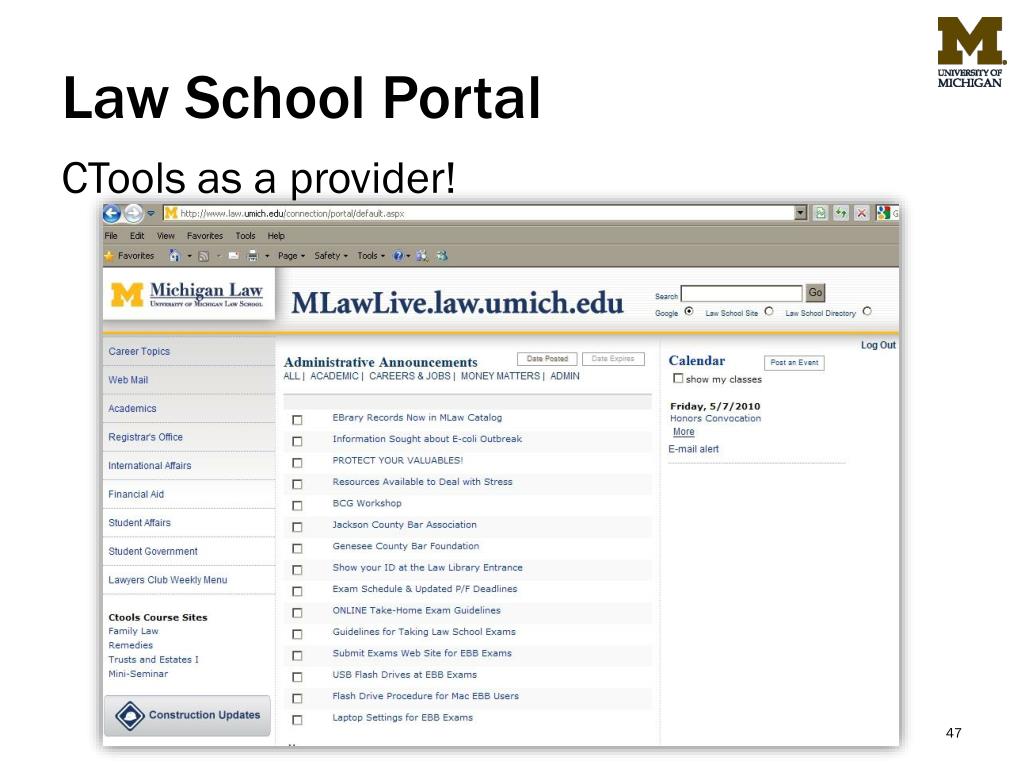Click the browser Forward arrow button

point(133,214)
